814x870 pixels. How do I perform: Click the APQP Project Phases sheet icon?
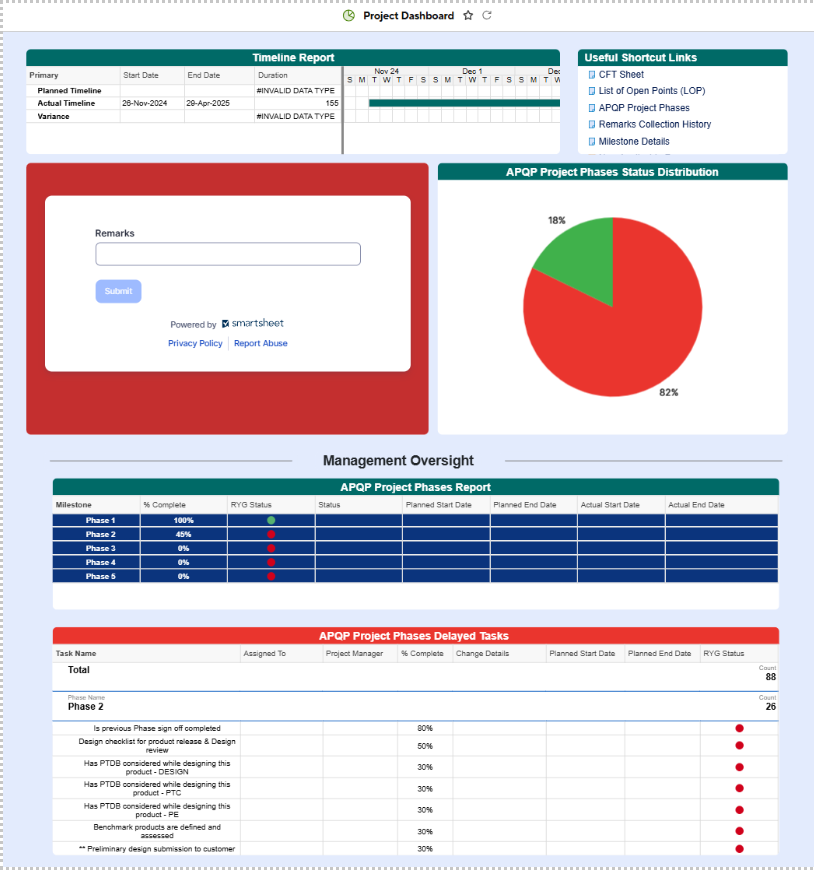click(x=591, y=108)
